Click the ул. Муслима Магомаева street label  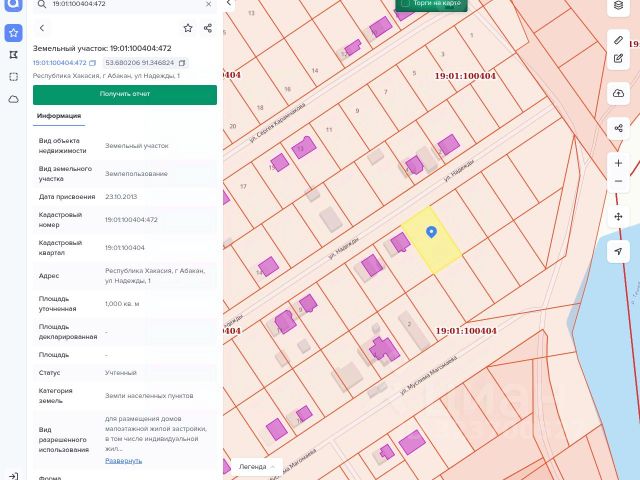[428, 375]
